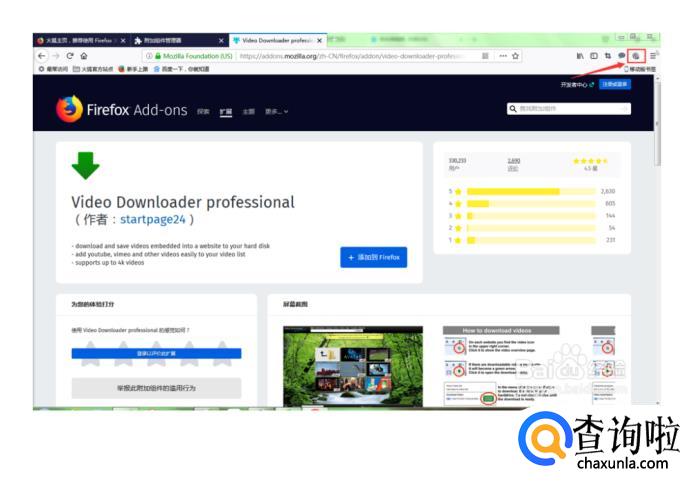The height and width of the screenshot is (494, 692).
Task: Open the Library bookshelf icon
Action: 580,56
